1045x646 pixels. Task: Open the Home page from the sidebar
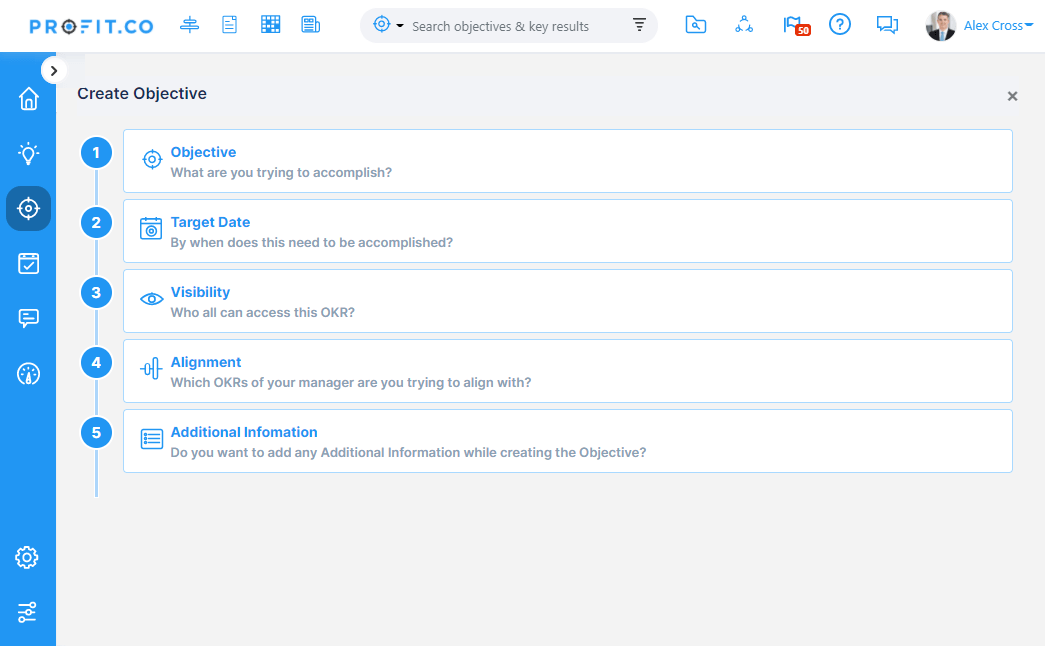[27, 98]
